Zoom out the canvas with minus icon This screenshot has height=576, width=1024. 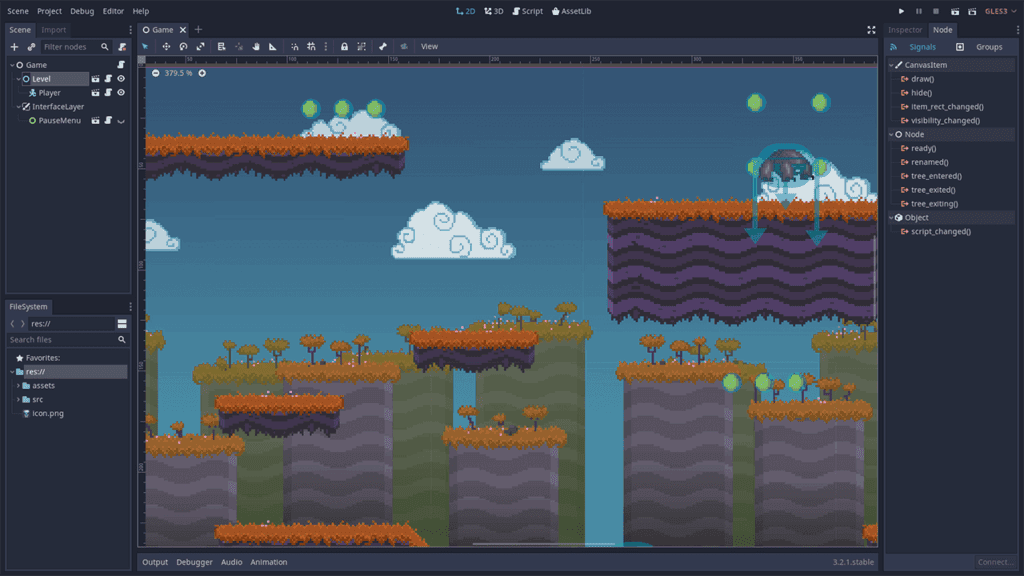[155, 73]
